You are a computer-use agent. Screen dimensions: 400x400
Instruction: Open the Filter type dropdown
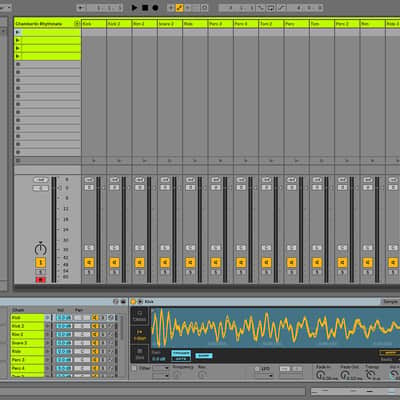(x=160, y=368)
